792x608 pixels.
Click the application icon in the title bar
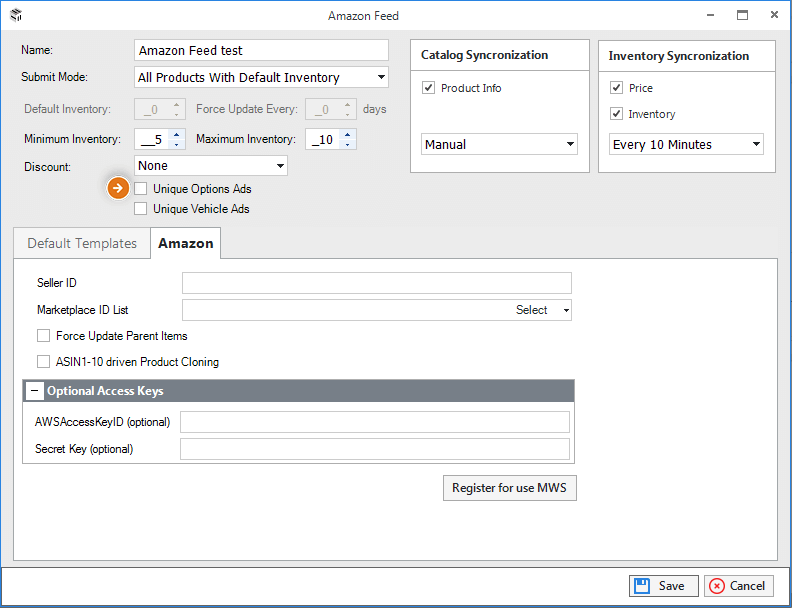click(x=16, y=15)
